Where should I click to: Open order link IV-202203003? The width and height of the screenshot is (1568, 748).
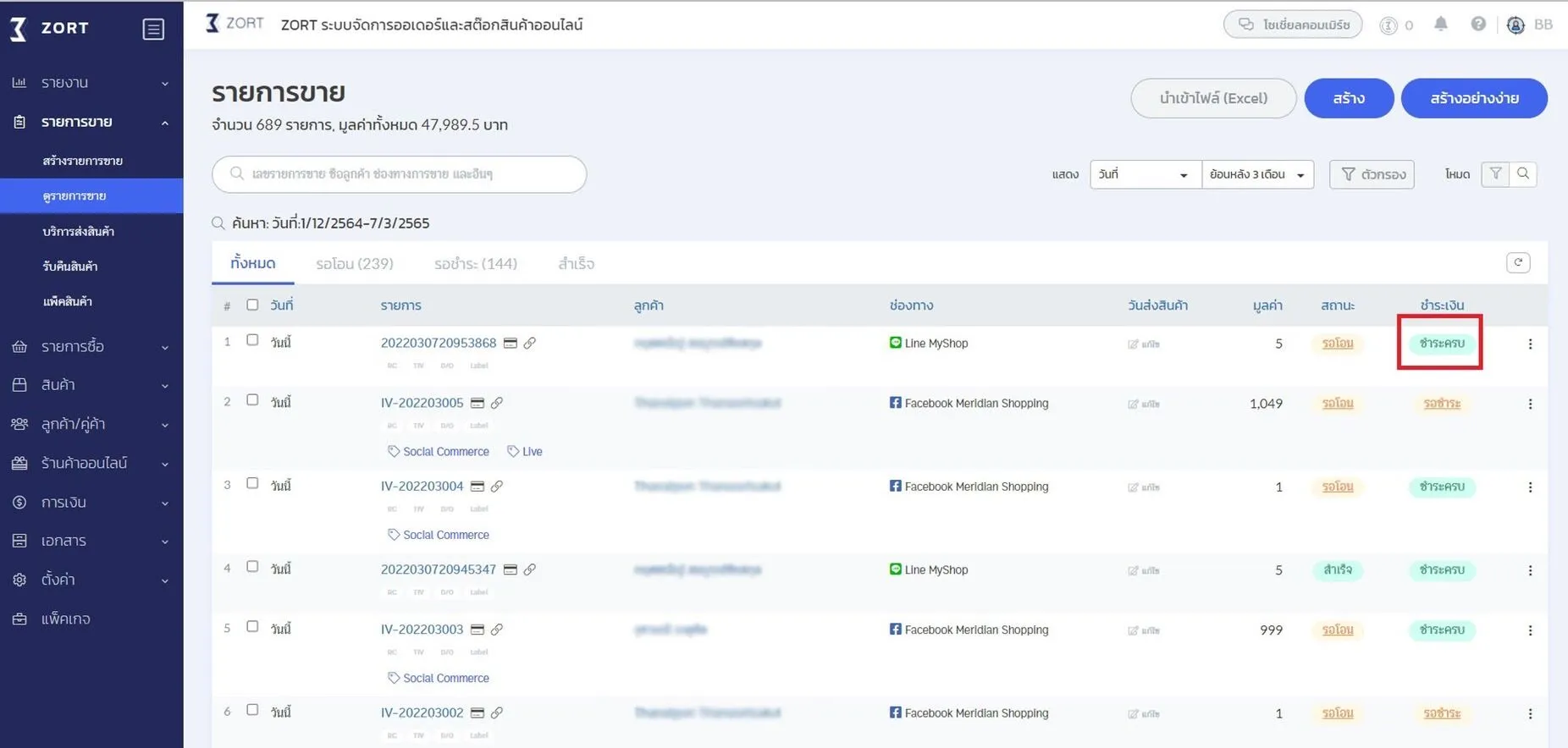pos(422,630)
